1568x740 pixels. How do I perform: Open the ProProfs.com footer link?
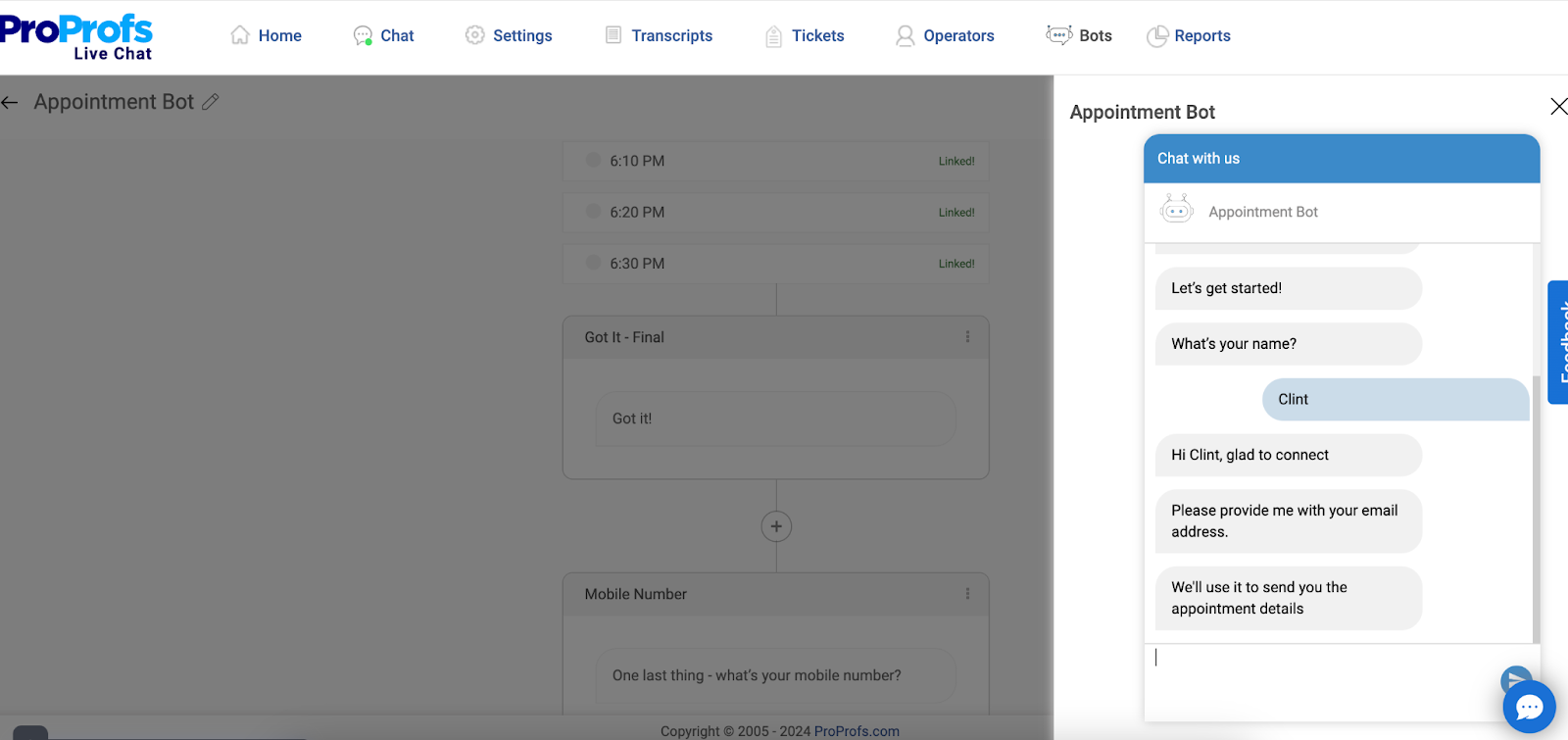tap(857, 731)
